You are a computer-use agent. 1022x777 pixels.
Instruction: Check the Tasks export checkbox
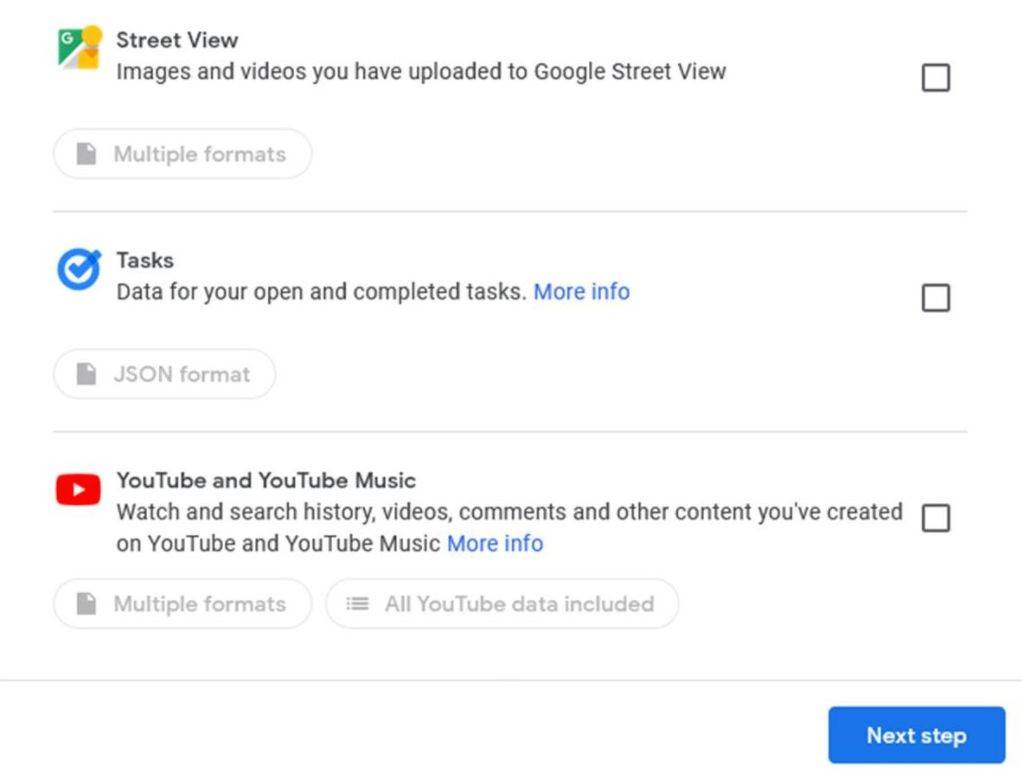tap(935, 297)
